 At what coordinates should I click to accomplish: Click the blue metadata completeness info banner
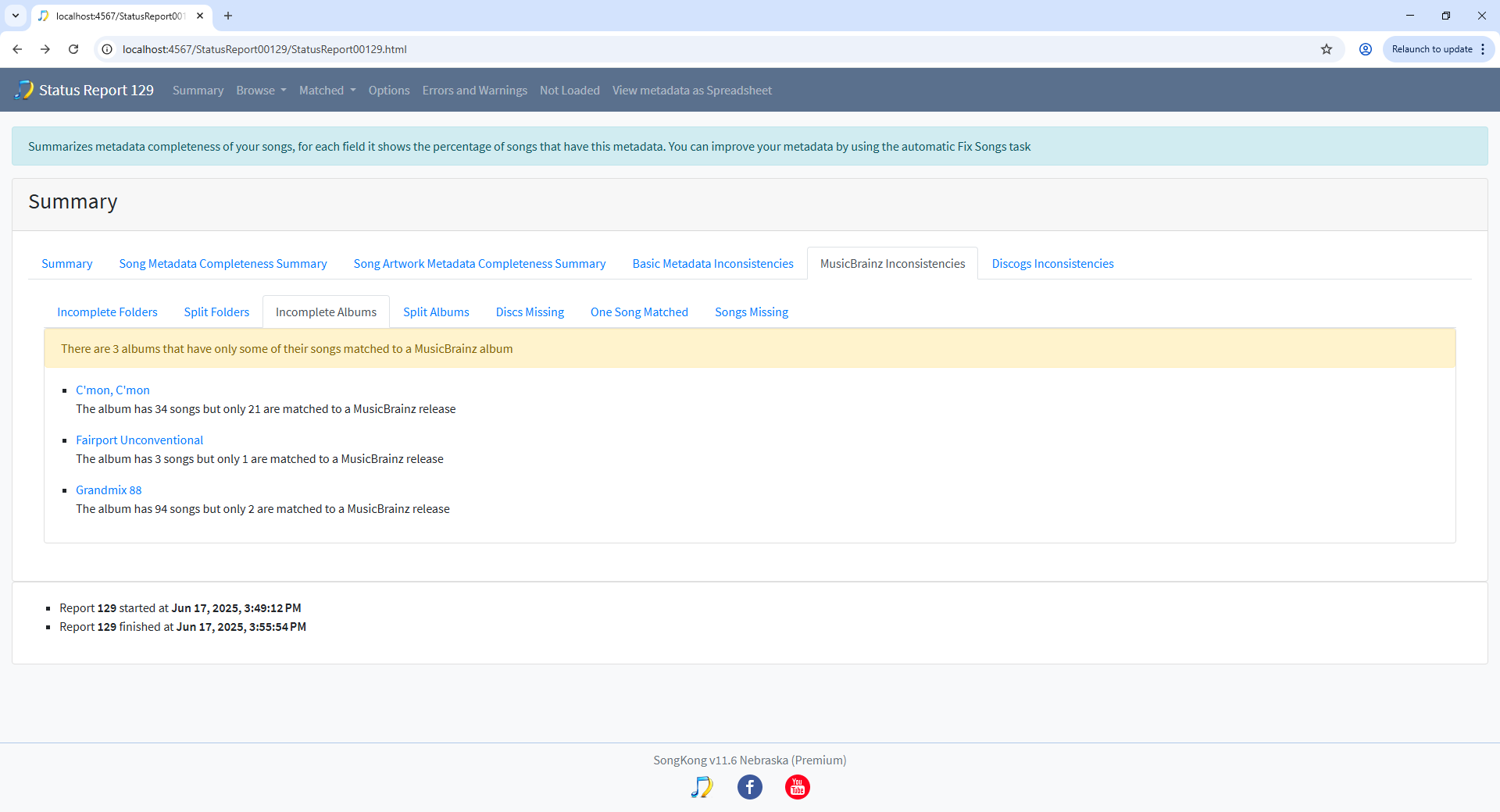point(750,147)
